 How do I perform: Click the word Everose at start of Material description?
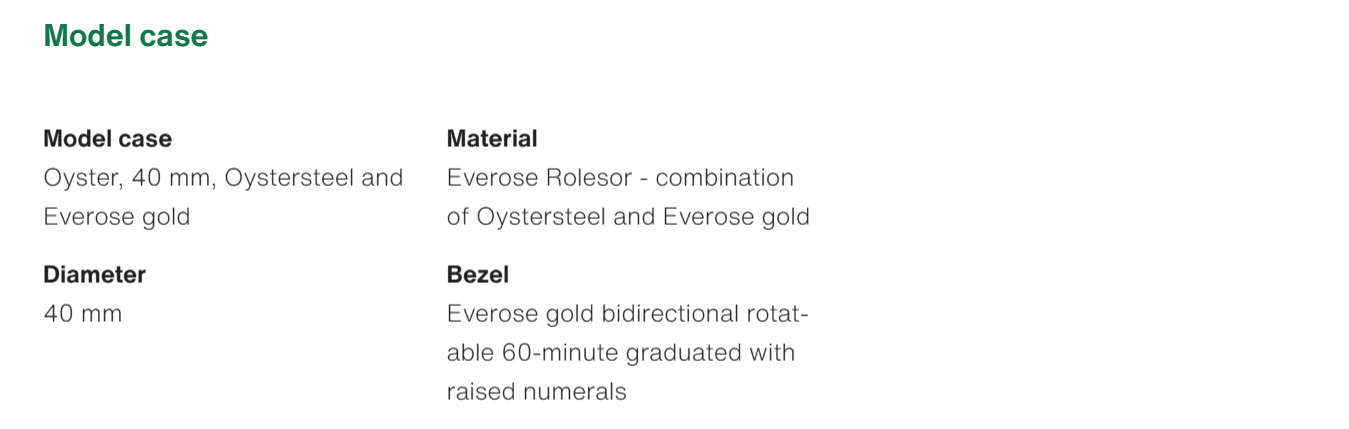click(491, 178)
